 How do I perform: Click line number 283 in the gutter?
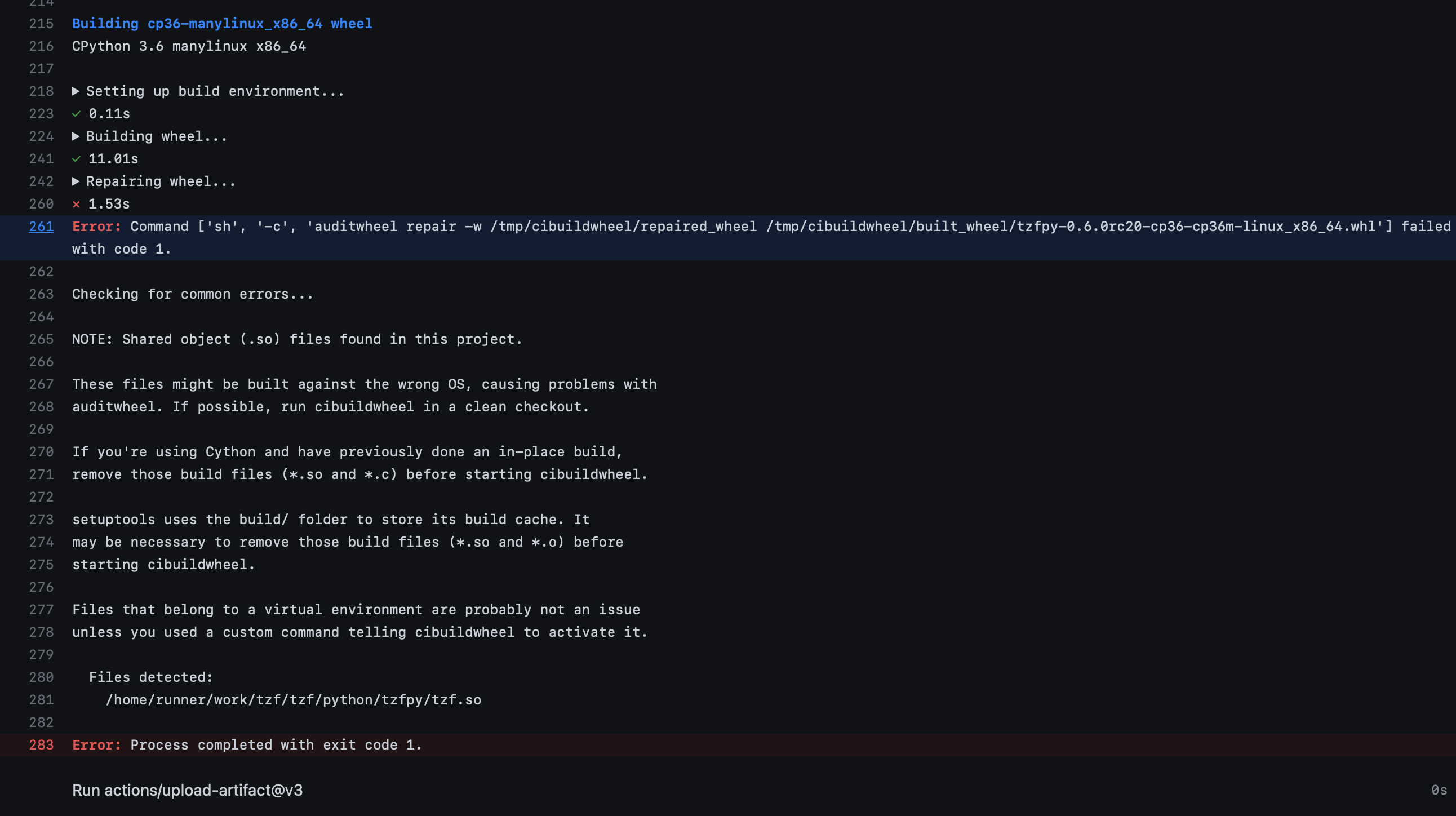[41, 745]
